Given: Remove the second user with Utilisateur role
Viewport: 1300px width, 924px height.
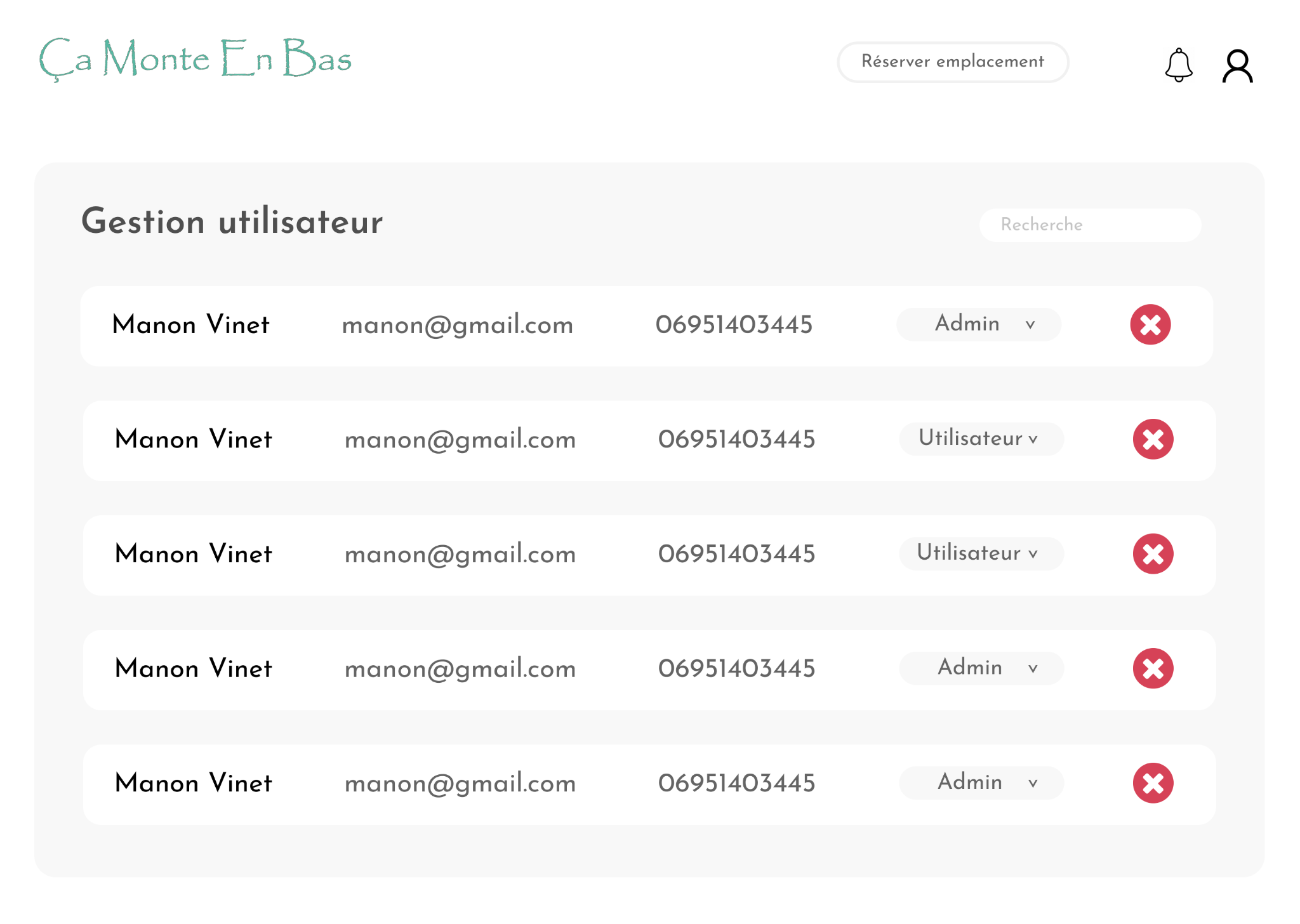Looking at the screenshot, I should tap(1153, 439).
